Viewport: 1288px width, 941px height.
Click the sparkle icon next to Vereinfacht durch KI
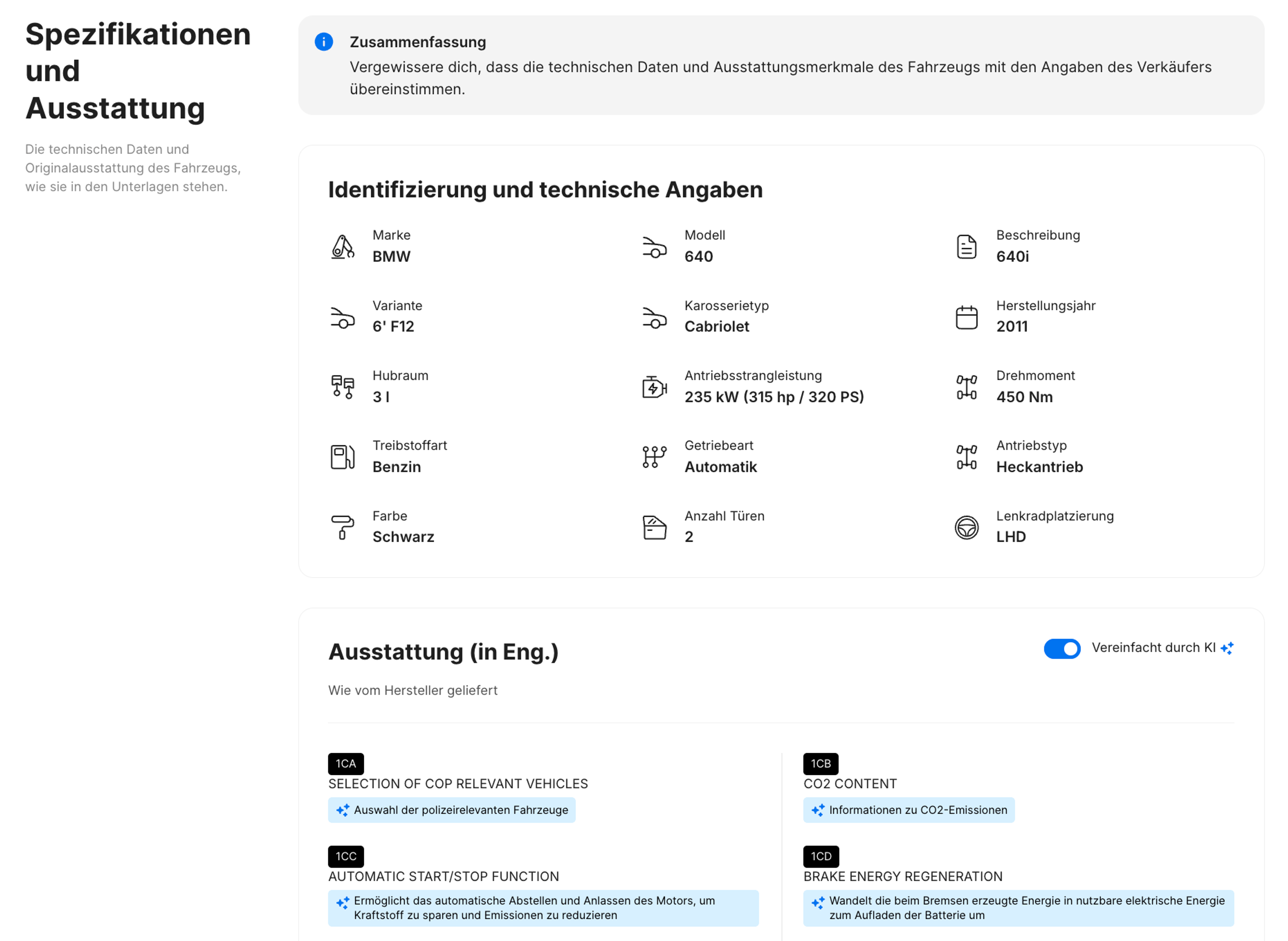point(1227,648)
